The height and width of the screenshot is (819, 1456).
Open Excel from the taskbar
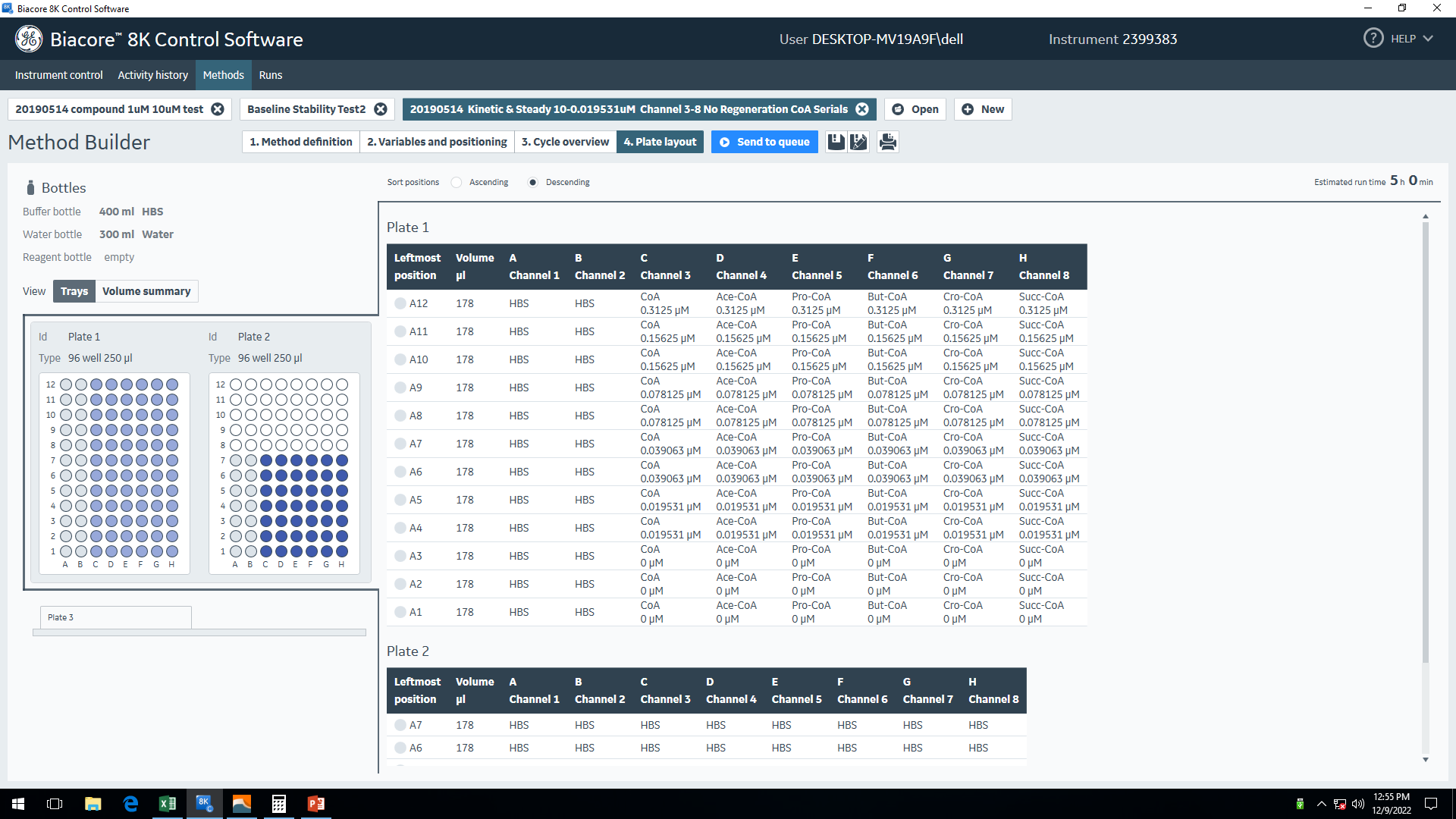pyautogui.click(x=167, y=804)
